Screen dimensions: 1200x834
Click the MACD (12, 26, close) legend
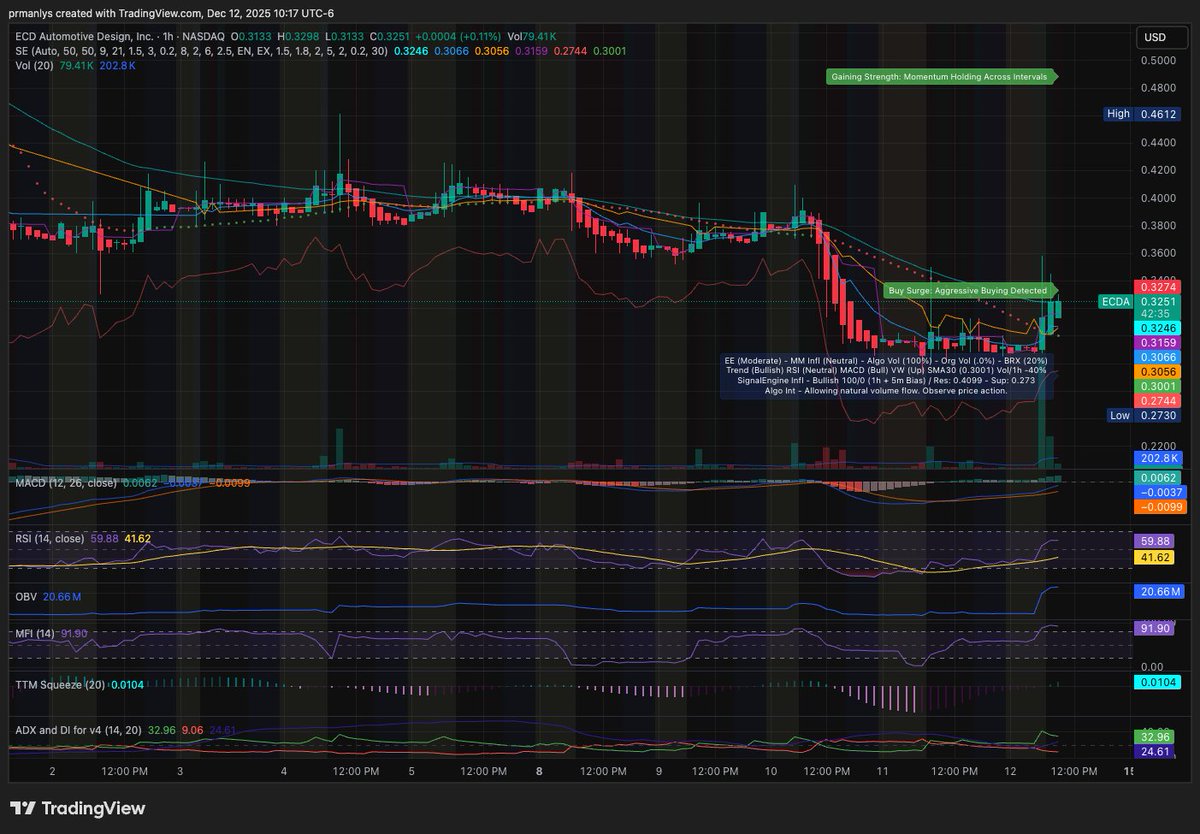pyautogui.click(x=66, y=483)
